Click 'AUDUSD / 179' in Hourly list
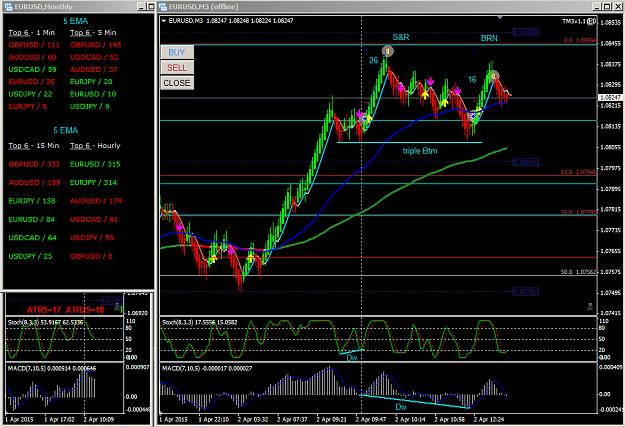 coord(96,201)
